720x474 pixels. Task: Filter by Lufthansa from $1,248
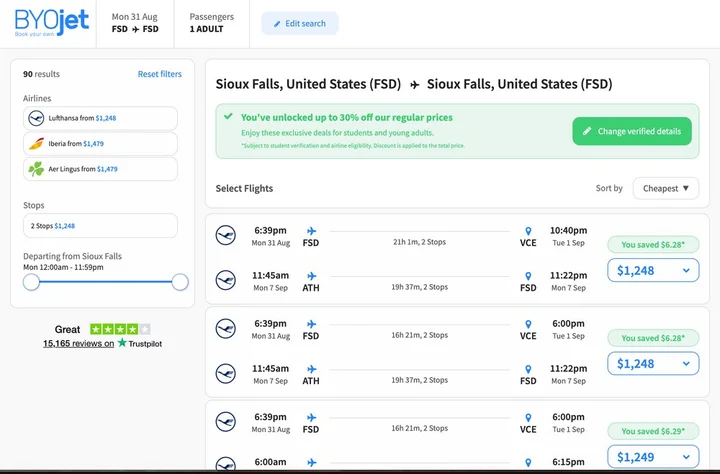(x=100, y=118)
